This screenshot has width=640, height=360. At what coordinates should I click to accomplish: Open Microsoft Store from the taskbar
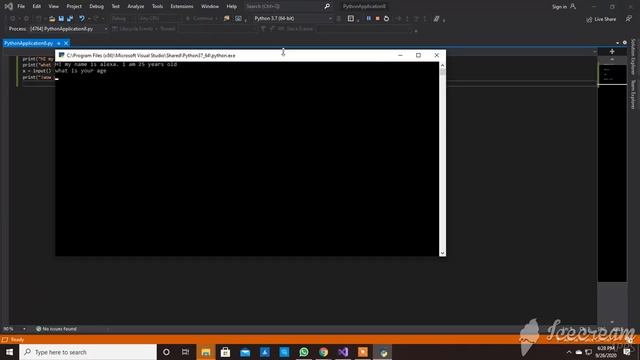tap(225, 352)
